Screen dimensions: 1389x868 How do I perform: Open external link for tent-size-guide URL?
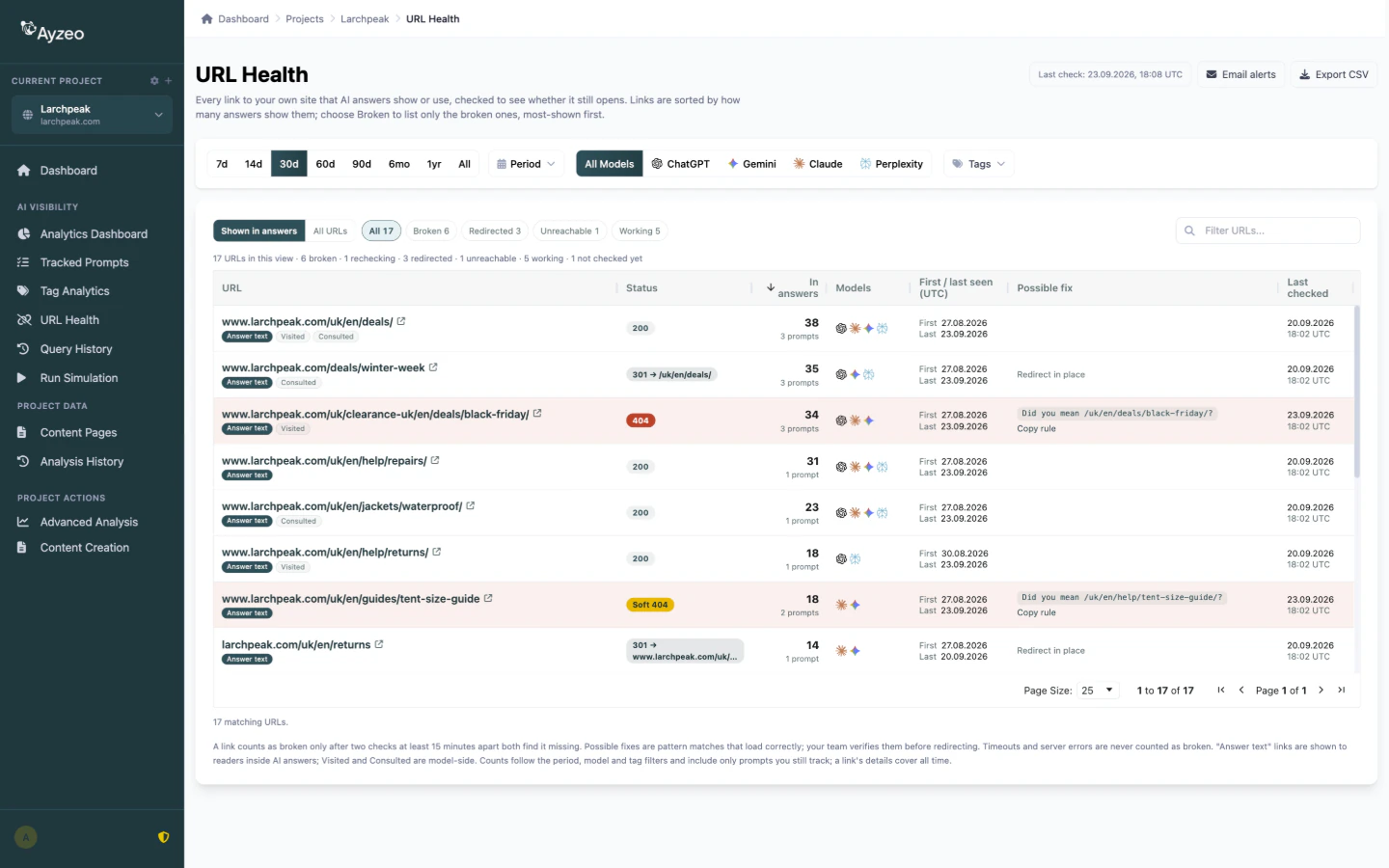click(488, 598)
